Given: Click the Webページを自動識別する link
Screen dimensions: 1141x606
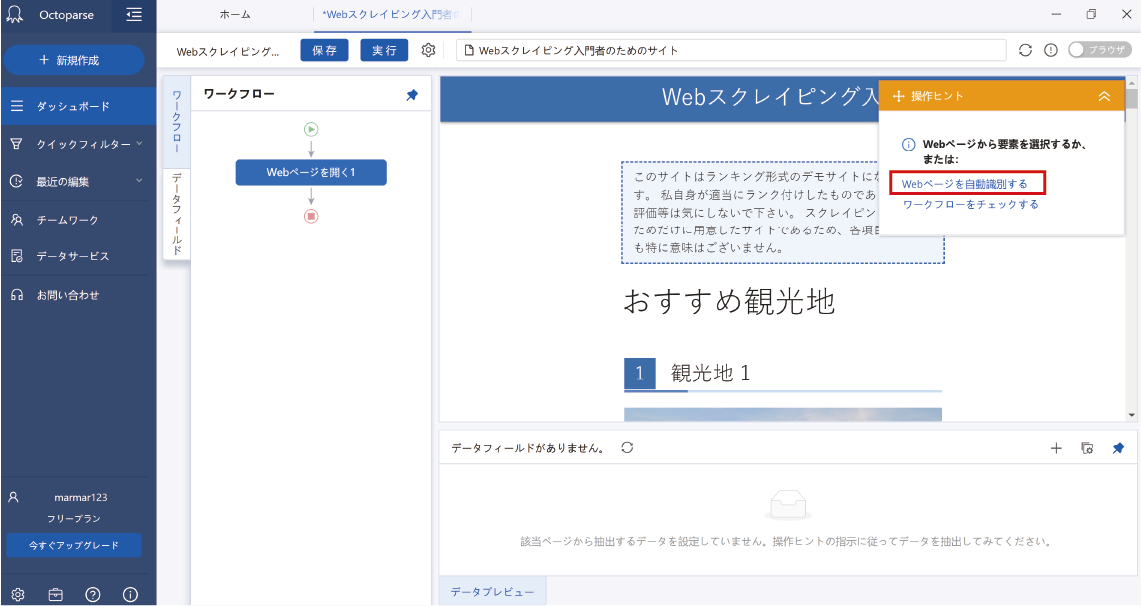Looking at the screenshot, I should click(x=965, y=184).
